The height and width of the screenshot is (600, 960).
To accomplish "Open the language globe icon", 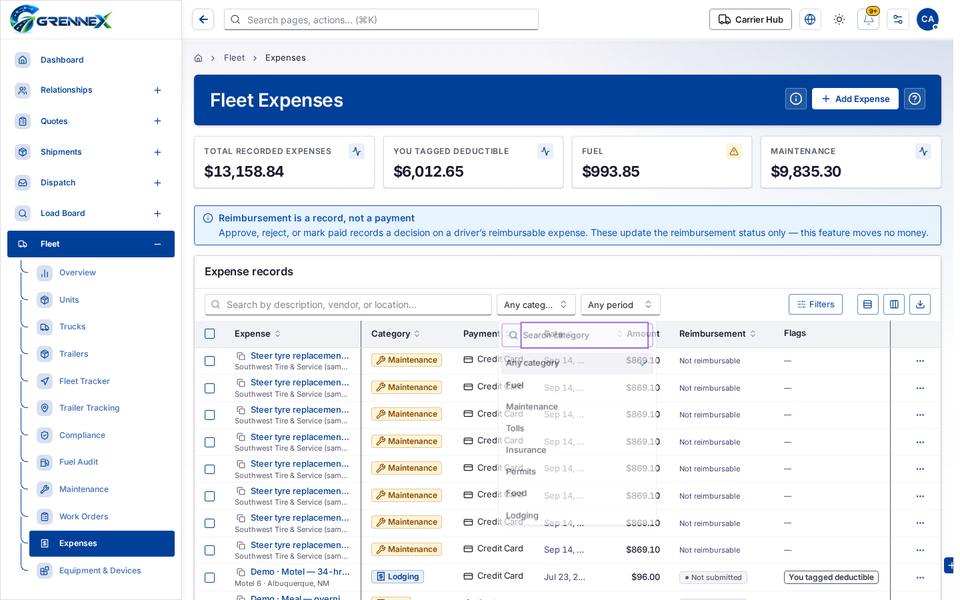I will coord(810,20).
